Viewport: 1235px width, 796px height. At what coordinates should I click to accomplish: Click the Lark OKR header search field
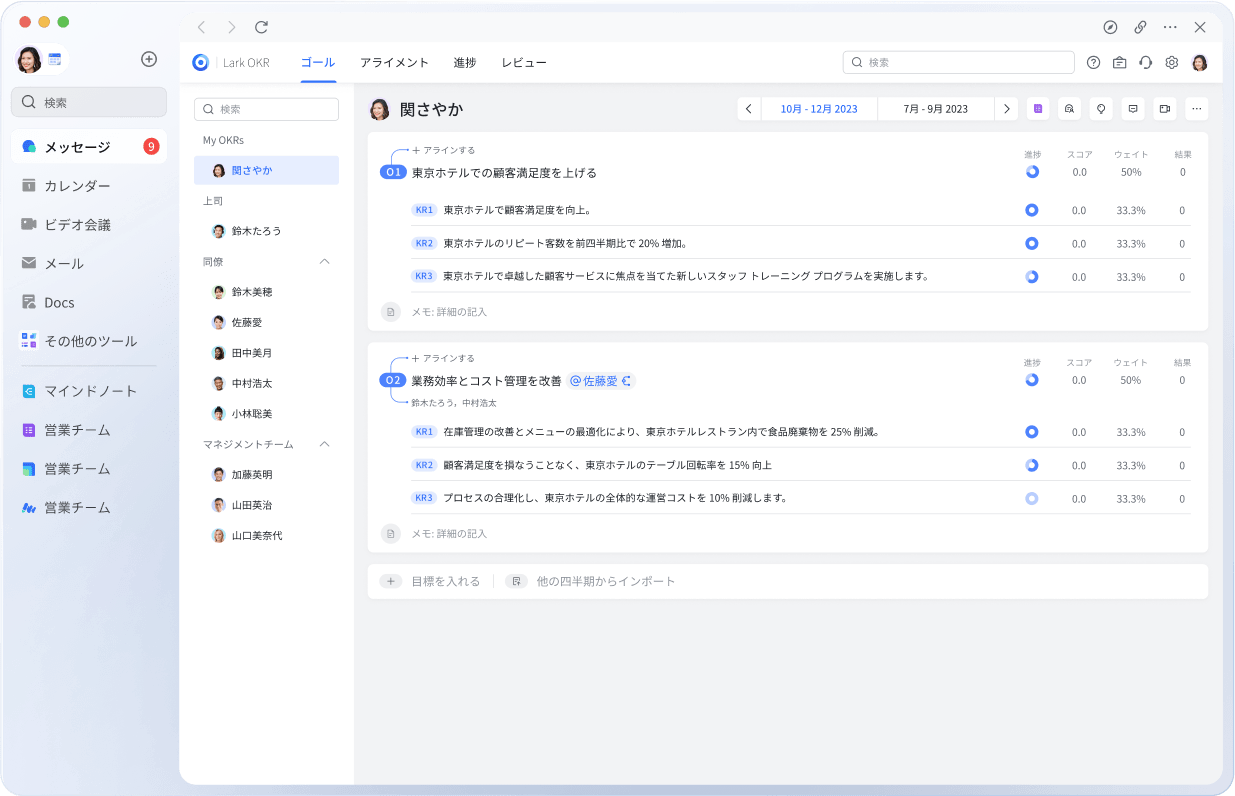(x=958, y=62)
